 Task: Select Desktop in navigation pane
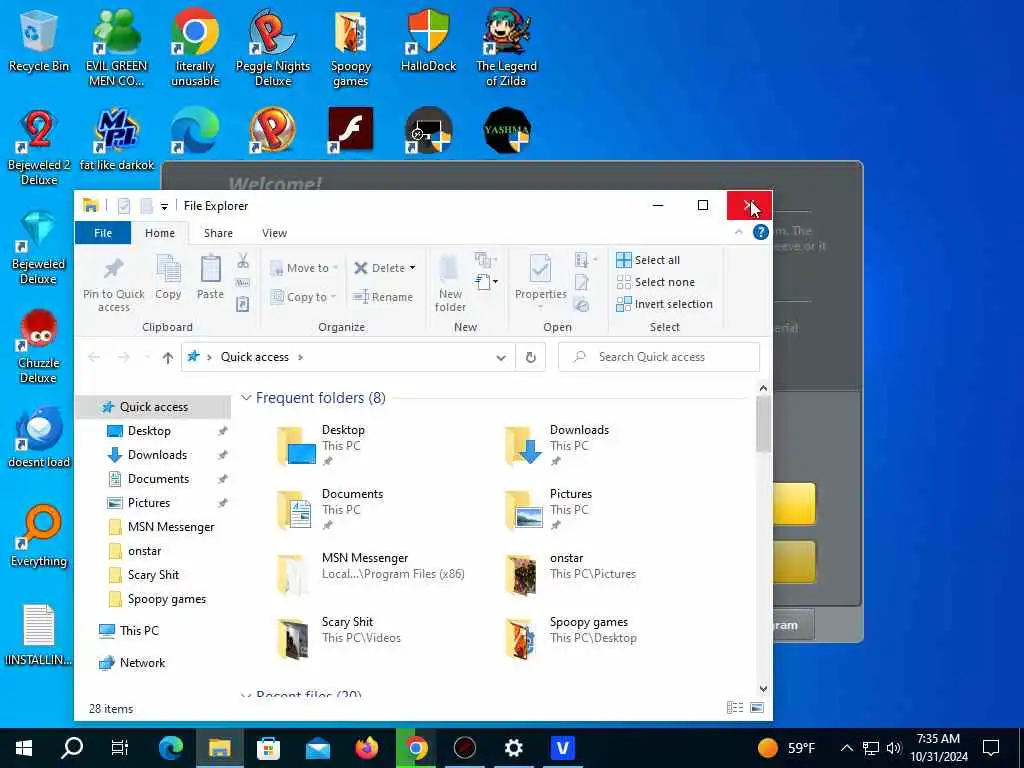point(149,431)
